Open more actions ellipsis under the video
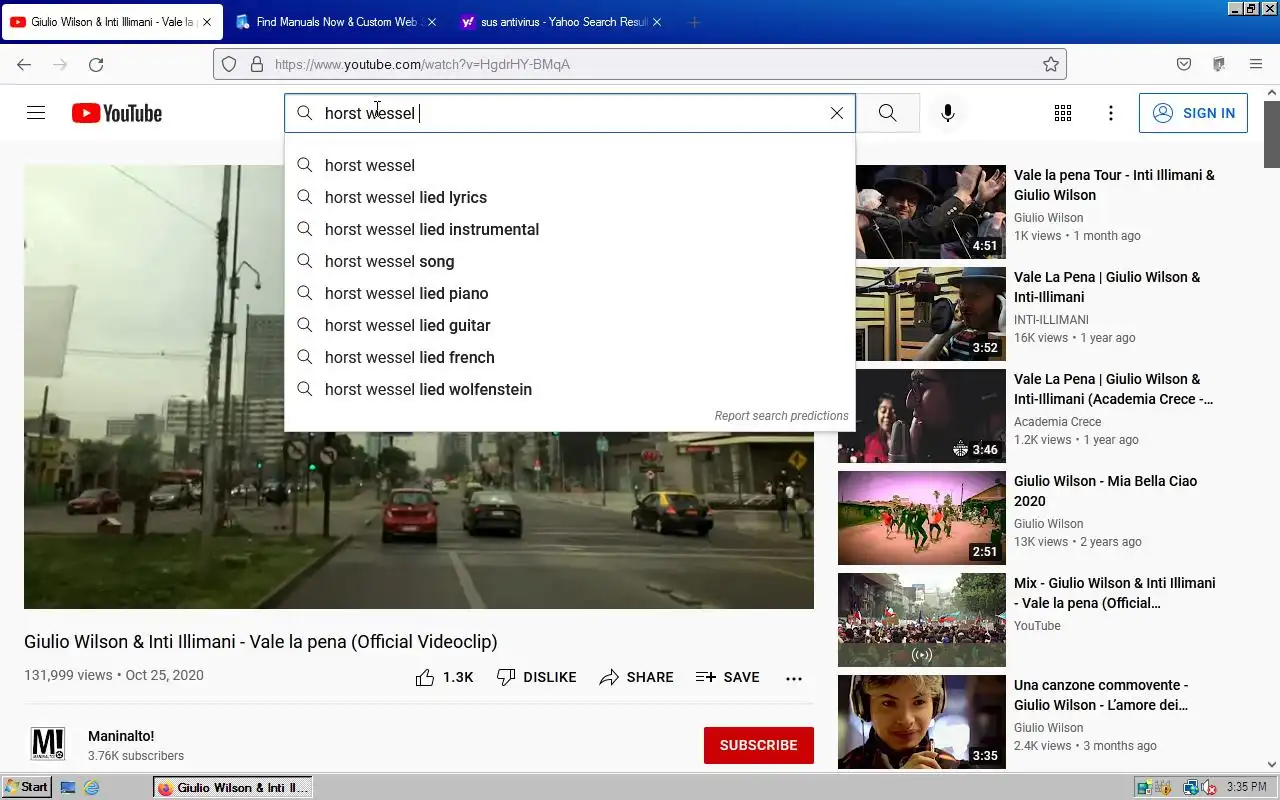This screenshot has height=800, width=1280. pyautogui.click(x=794, y=678)
